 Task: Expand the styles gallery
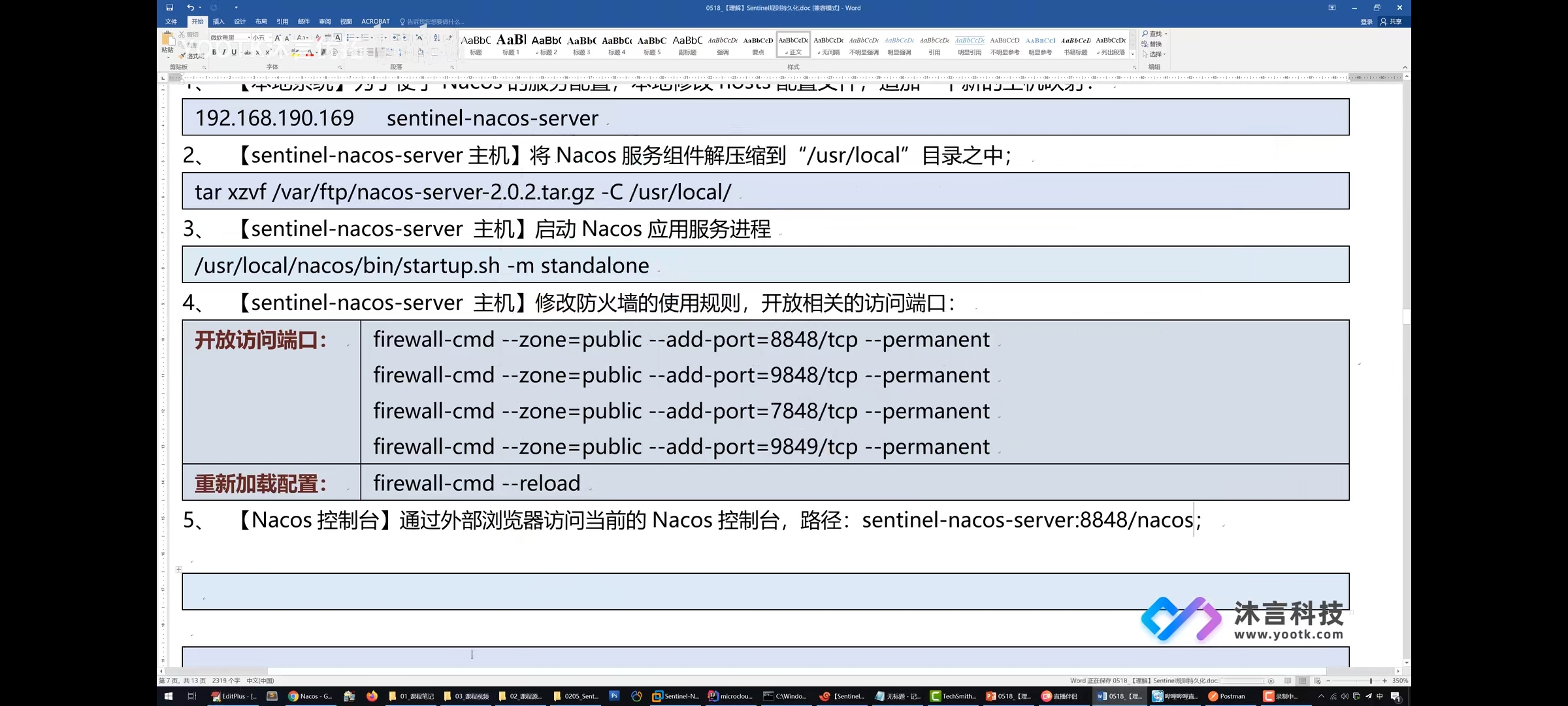pyautogui.click(x=1132, y=54)
